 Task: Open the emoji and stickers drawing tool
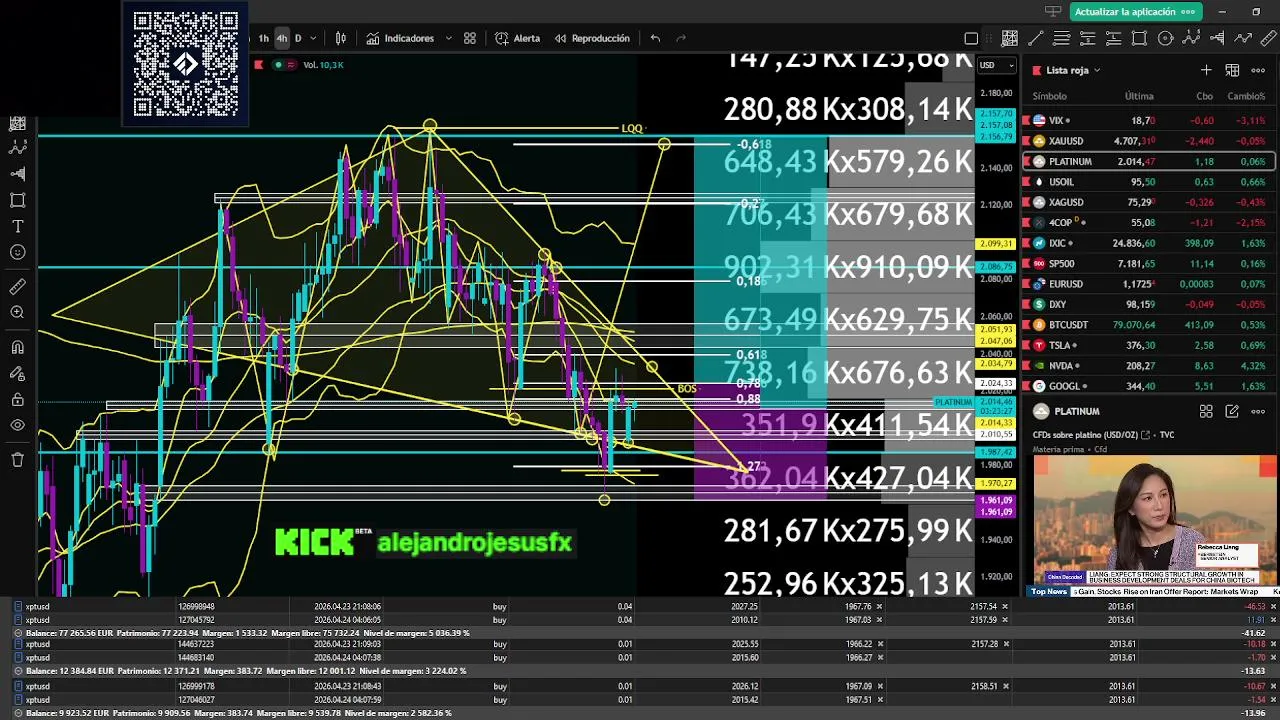[x=17, y=252]
